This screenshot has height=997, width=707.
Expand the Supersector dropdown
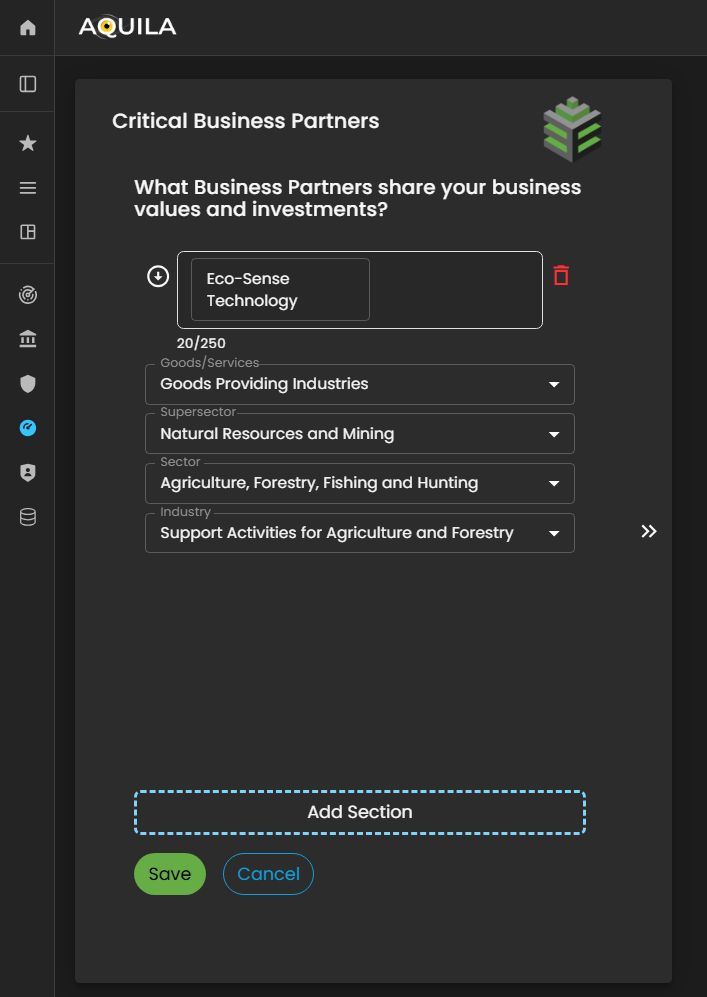click(x=359, y=434)
